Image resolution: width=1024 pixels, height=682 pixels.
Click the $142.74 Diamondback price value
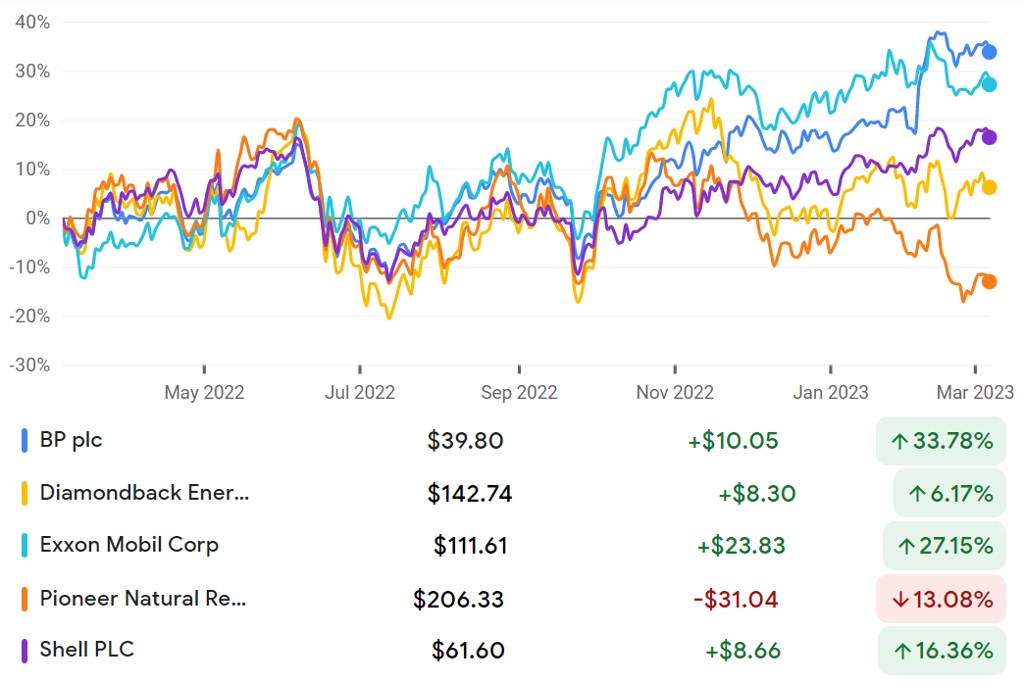pos(470,493)
